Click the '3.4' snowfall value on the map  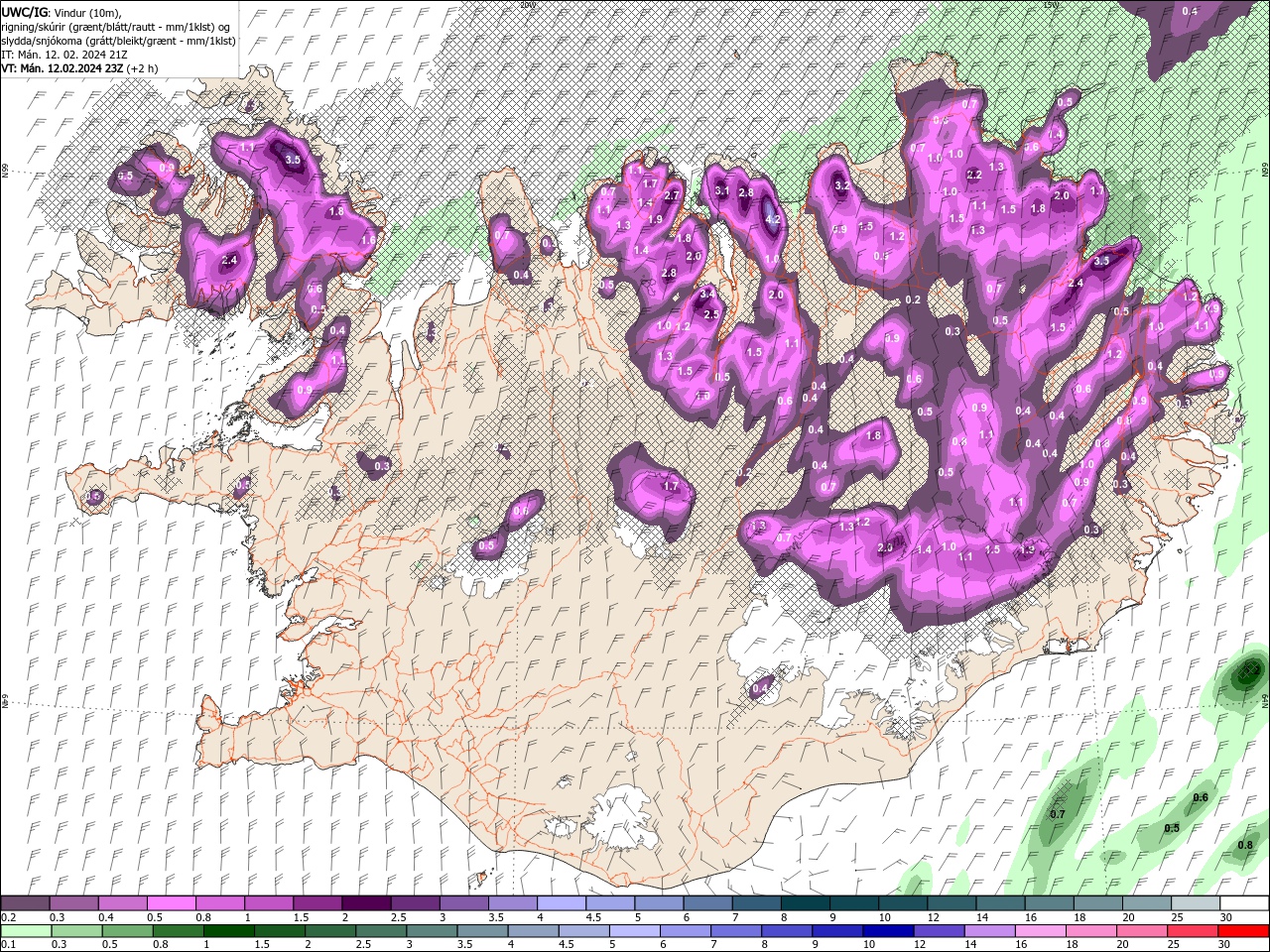(x=706, y=295)
